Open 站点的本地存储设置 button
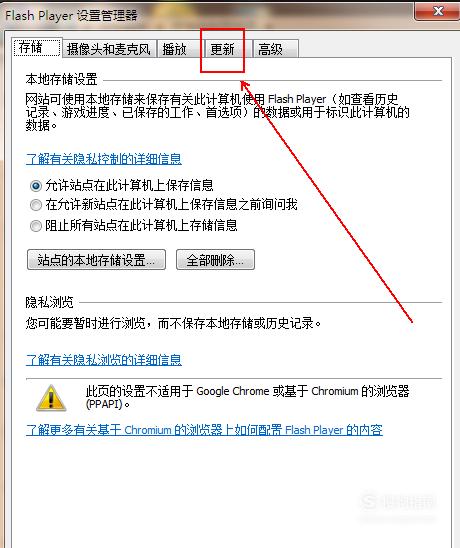This screenshot has width=460, height=548. [x=96, y=260]
